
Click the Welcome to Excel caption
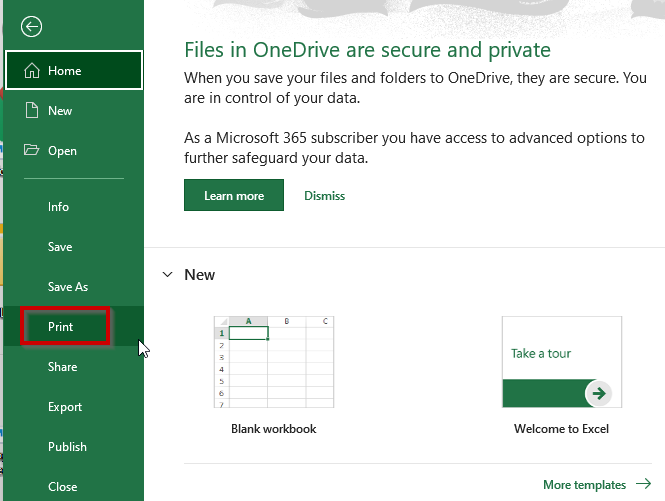click(x=562, y=429)
